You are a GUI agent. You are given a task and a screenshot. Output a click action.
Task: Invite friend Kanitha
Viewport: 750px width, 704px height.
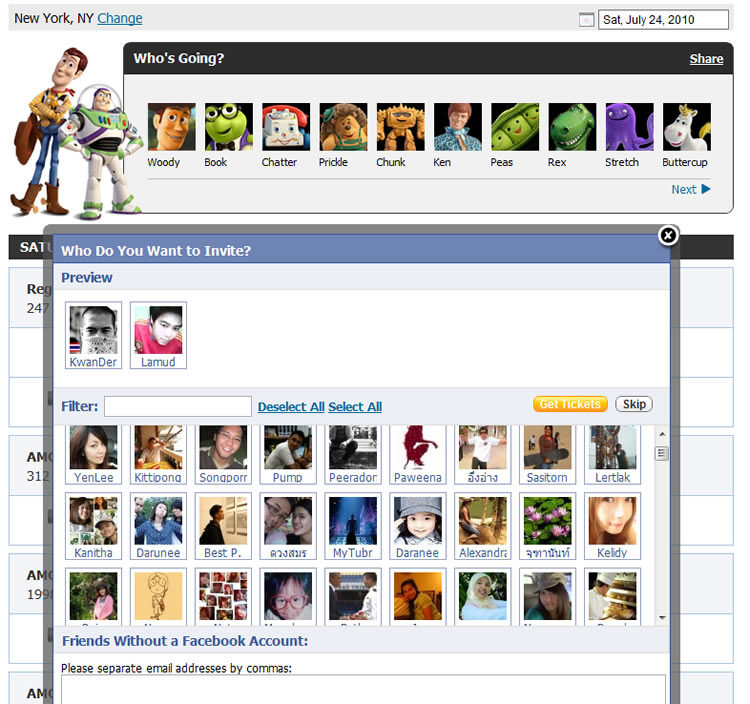(x=93, y=526)
